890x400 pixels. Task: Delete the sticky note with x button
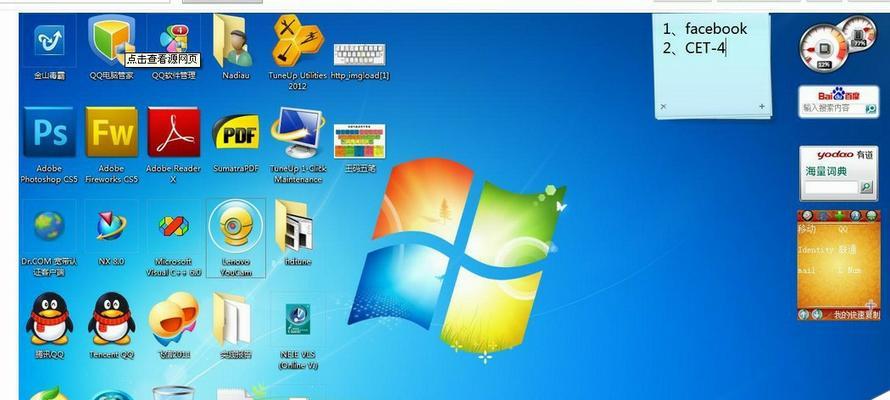[x=663, y=106]
